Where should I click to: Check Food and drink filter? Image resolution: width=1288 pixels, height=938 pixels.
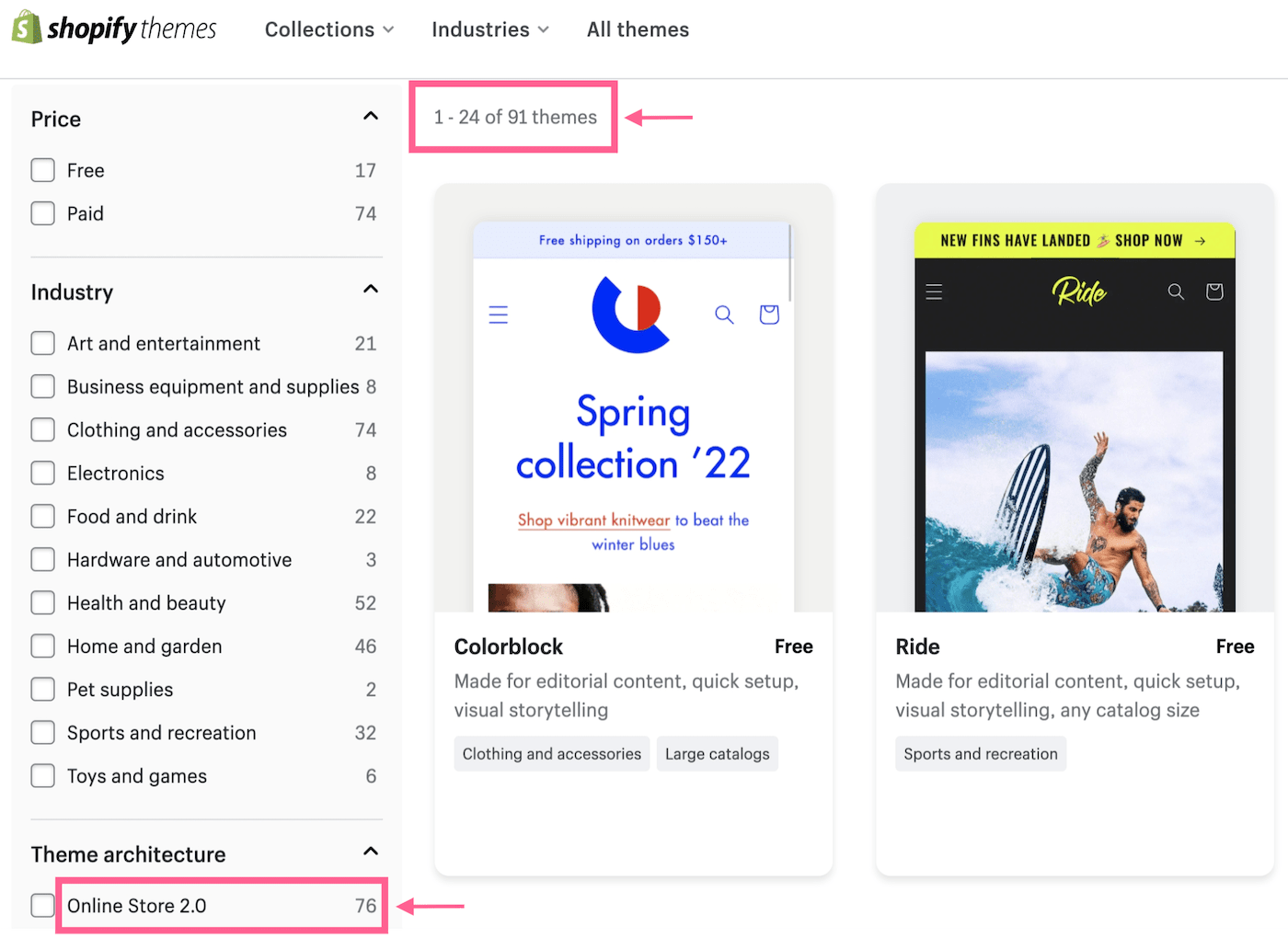(x=42, y=516)
